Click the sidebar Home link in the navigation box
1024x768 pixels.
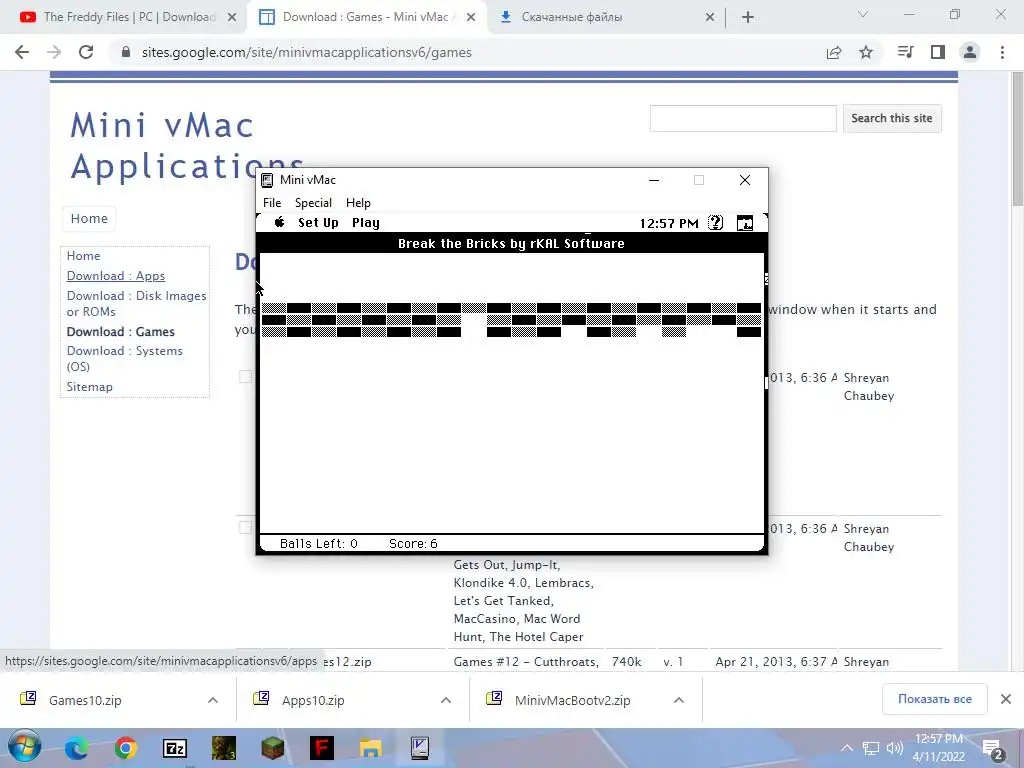[84, 256]
